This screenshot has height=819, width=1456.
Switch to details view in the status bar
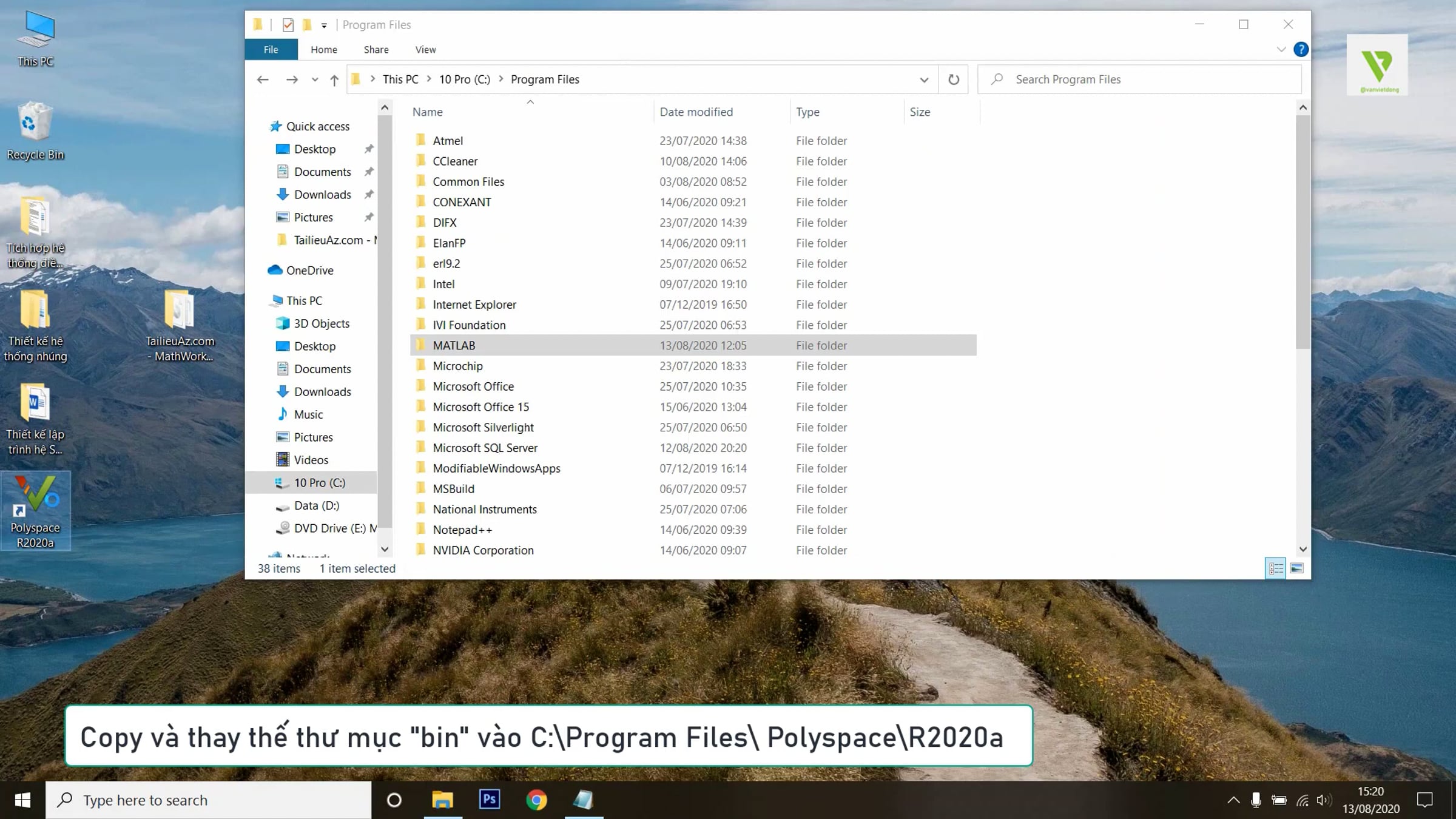click(x=1276, y=568)
